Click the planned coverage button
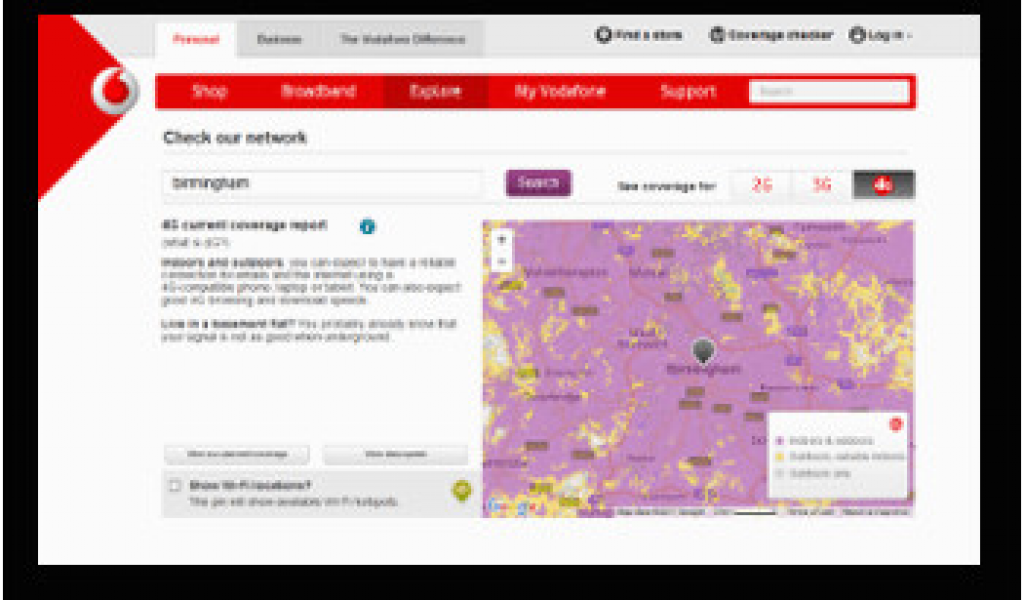 click(237, 454)
